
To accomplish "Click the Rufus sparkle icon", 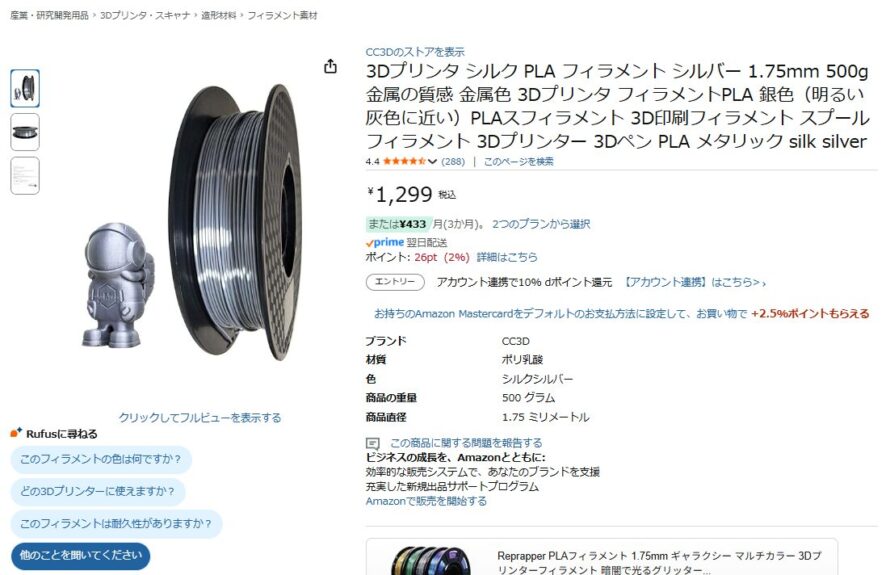I will pos(16,433).
